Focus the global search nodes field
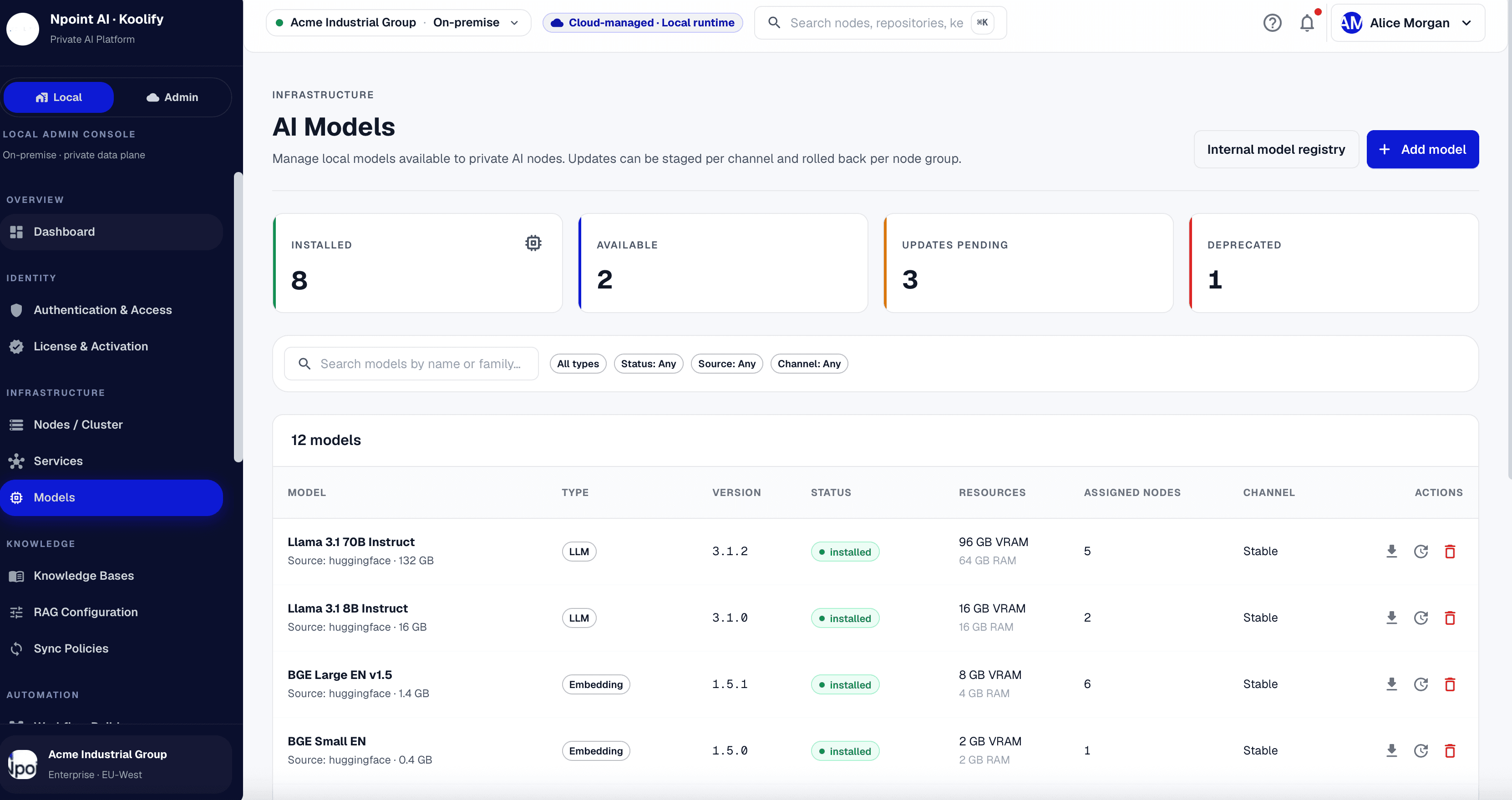Image resolution: width=1512 pixels, height=800 pixels. click(x=880, y=23)
